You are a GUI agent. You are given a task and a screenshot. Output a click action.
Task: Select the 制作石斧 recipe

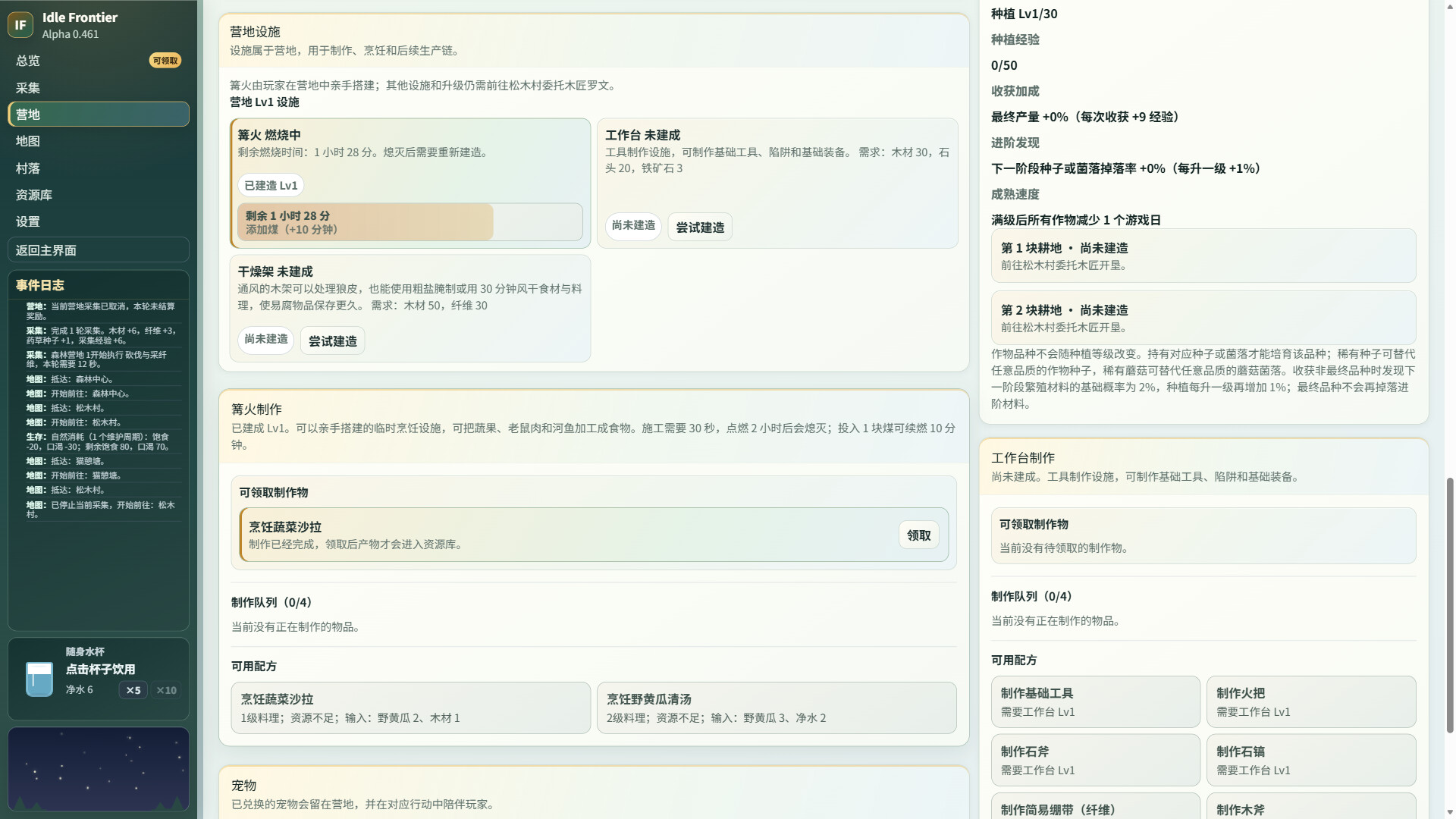point(1095,760)
